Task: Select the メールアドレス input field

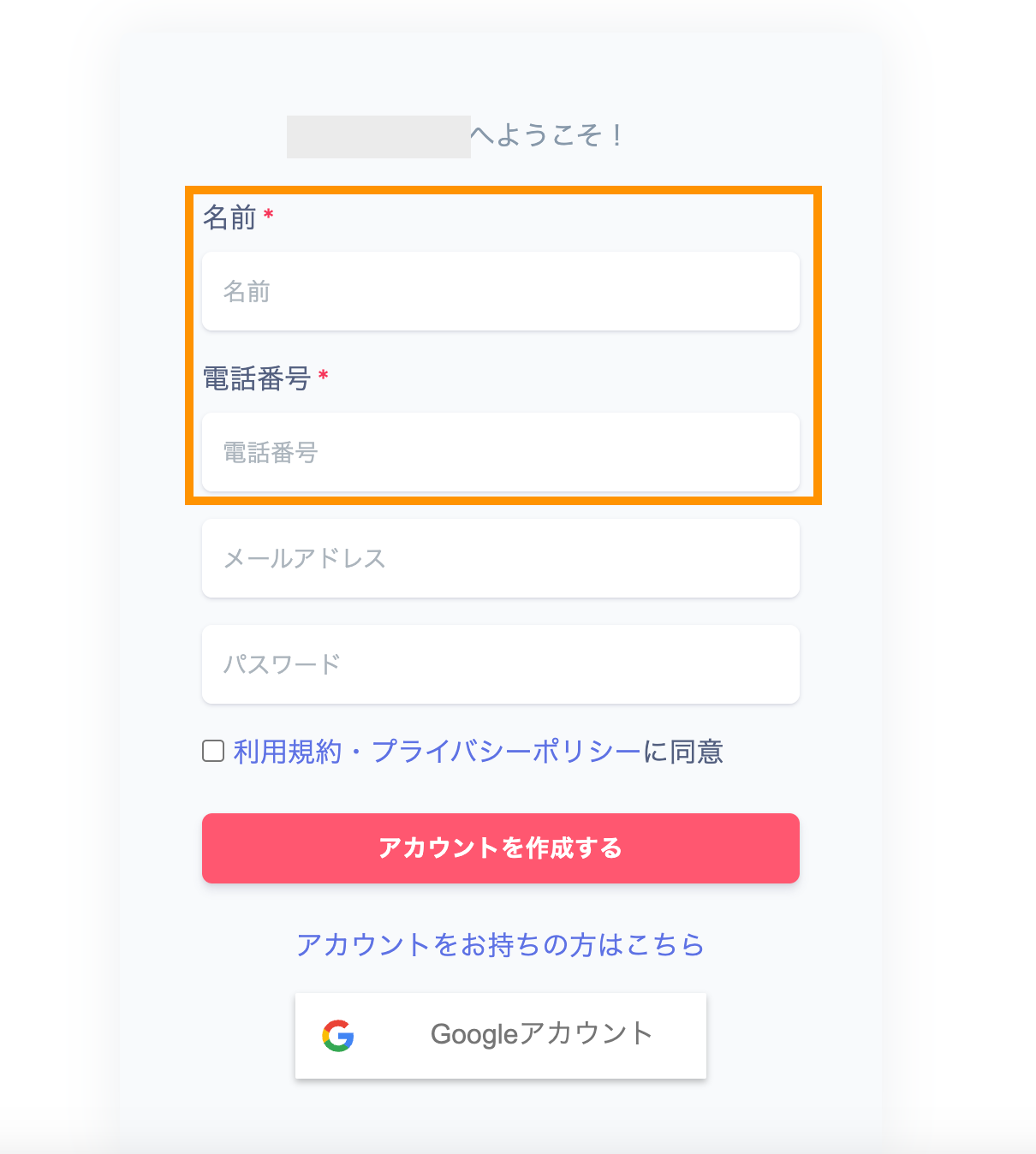Action: point(500,558)
